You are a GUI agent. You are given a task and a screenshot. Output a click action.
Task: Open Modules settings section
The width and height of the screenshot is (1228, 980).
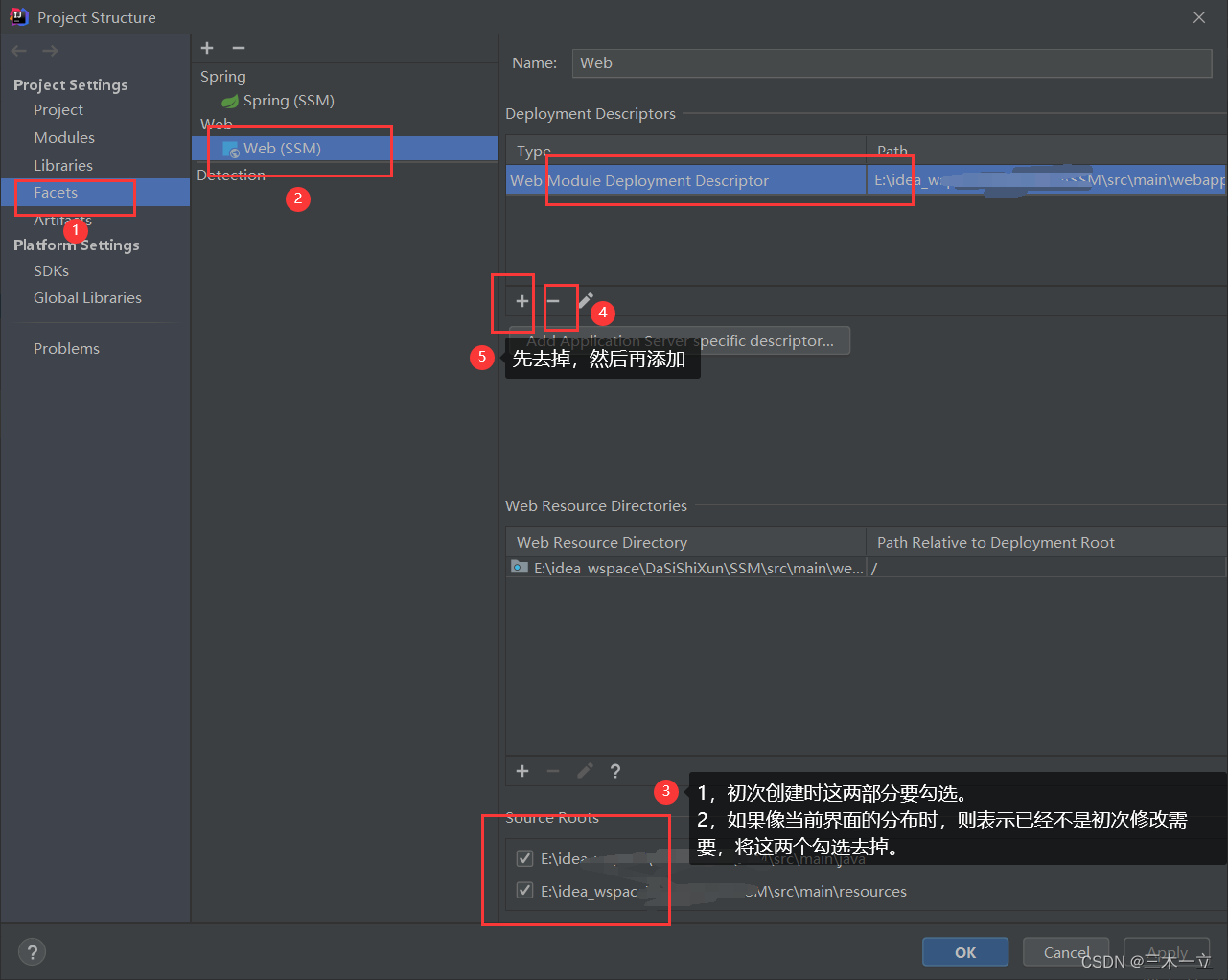pyautogui.click(x=64, y=138)
